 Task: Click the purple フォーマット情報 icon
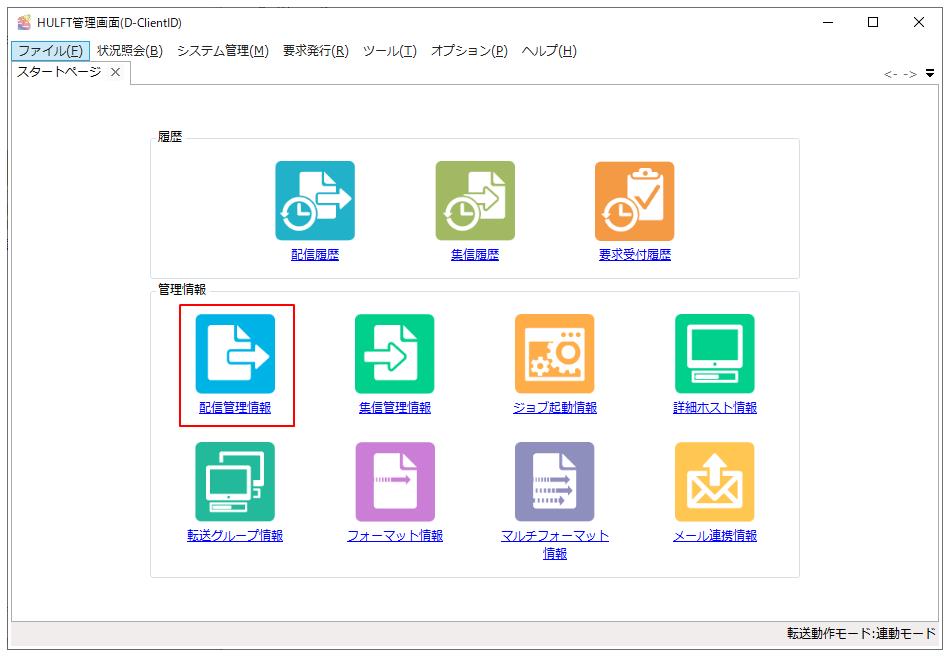point(395,482)
